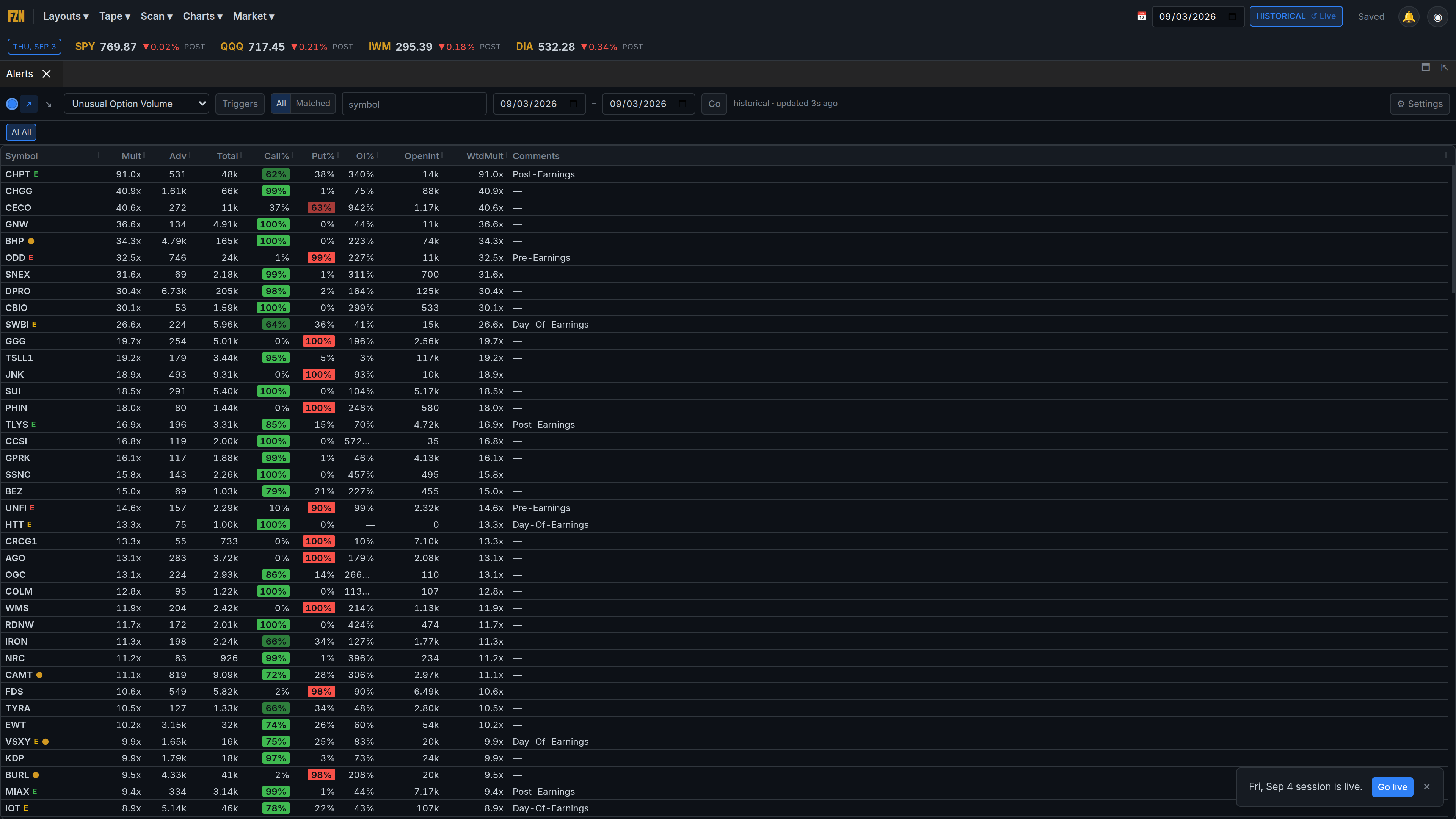Open calendar picker in header date field
Image resolution: width=1456 pixels, height=819 pixels.
pyautogui.click(x=1232, y=16)
